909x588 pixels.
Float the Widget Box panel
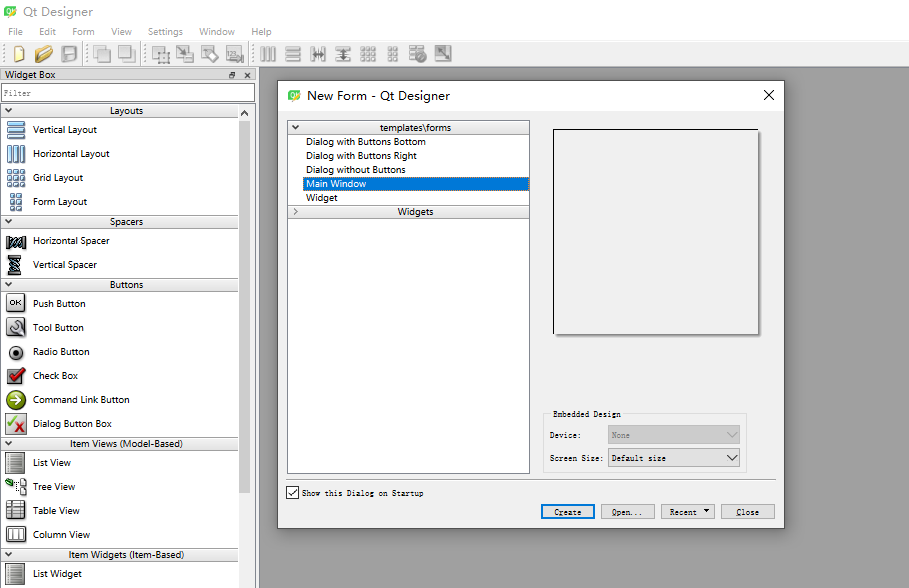click(232, 75)
